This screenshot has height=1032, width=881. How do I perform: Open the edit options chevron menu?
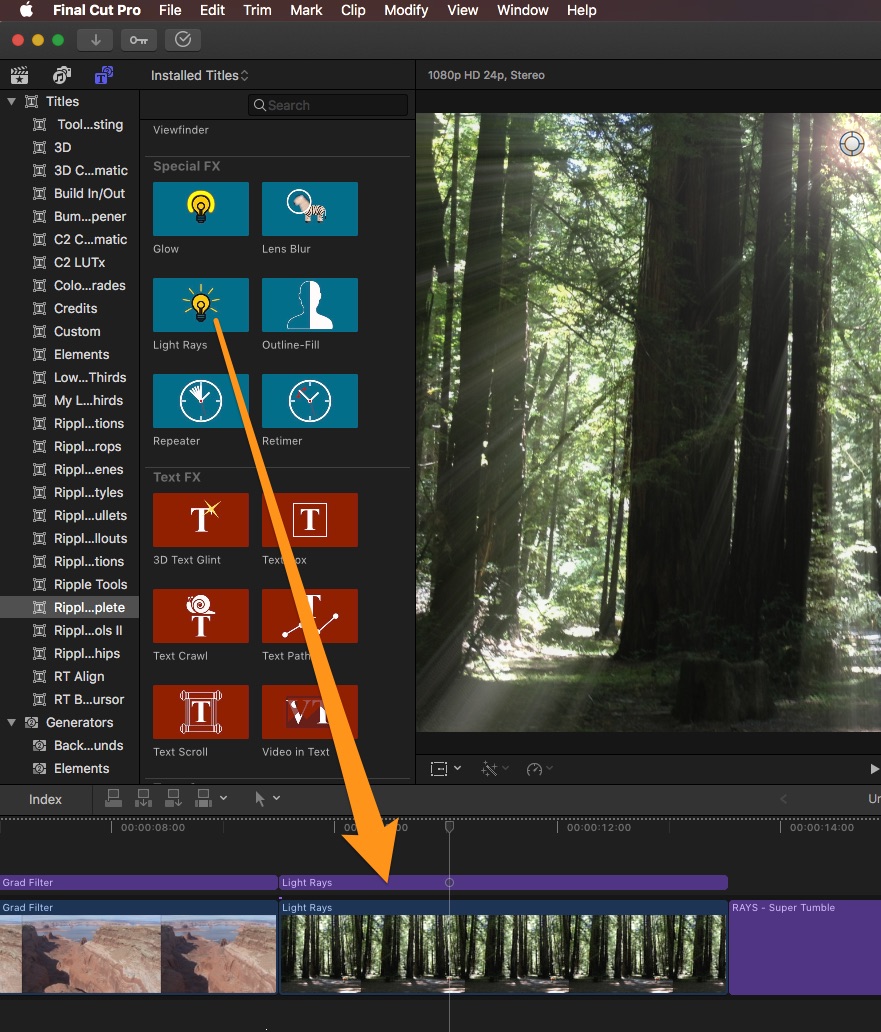(x=224, y=798)
